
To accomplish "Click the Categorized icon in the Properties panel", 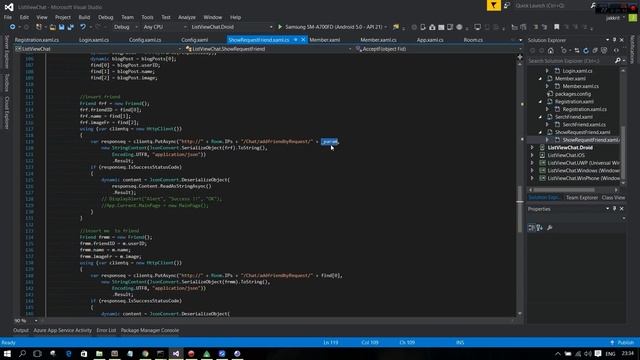I will coord(531,228).
